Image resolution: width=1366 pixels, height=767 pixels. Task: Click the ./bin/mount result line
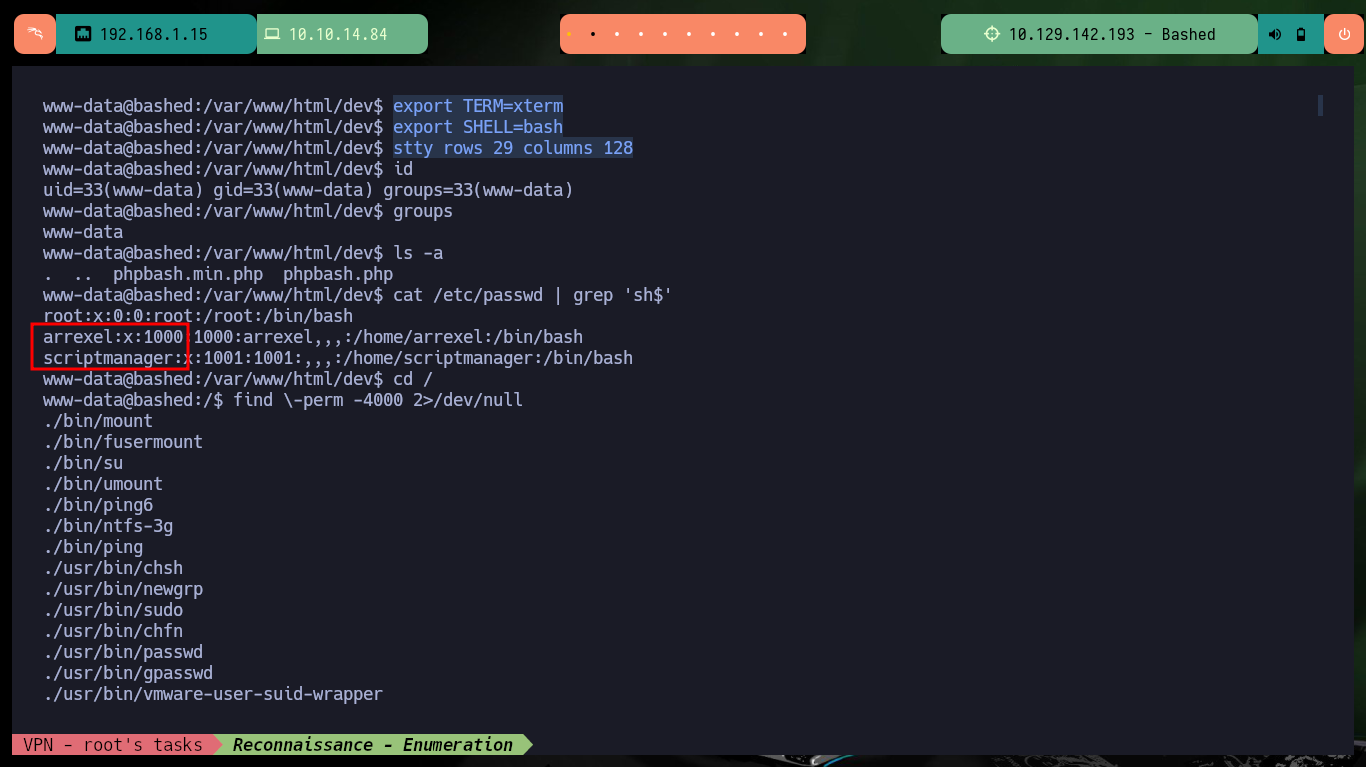pos(98,421)
